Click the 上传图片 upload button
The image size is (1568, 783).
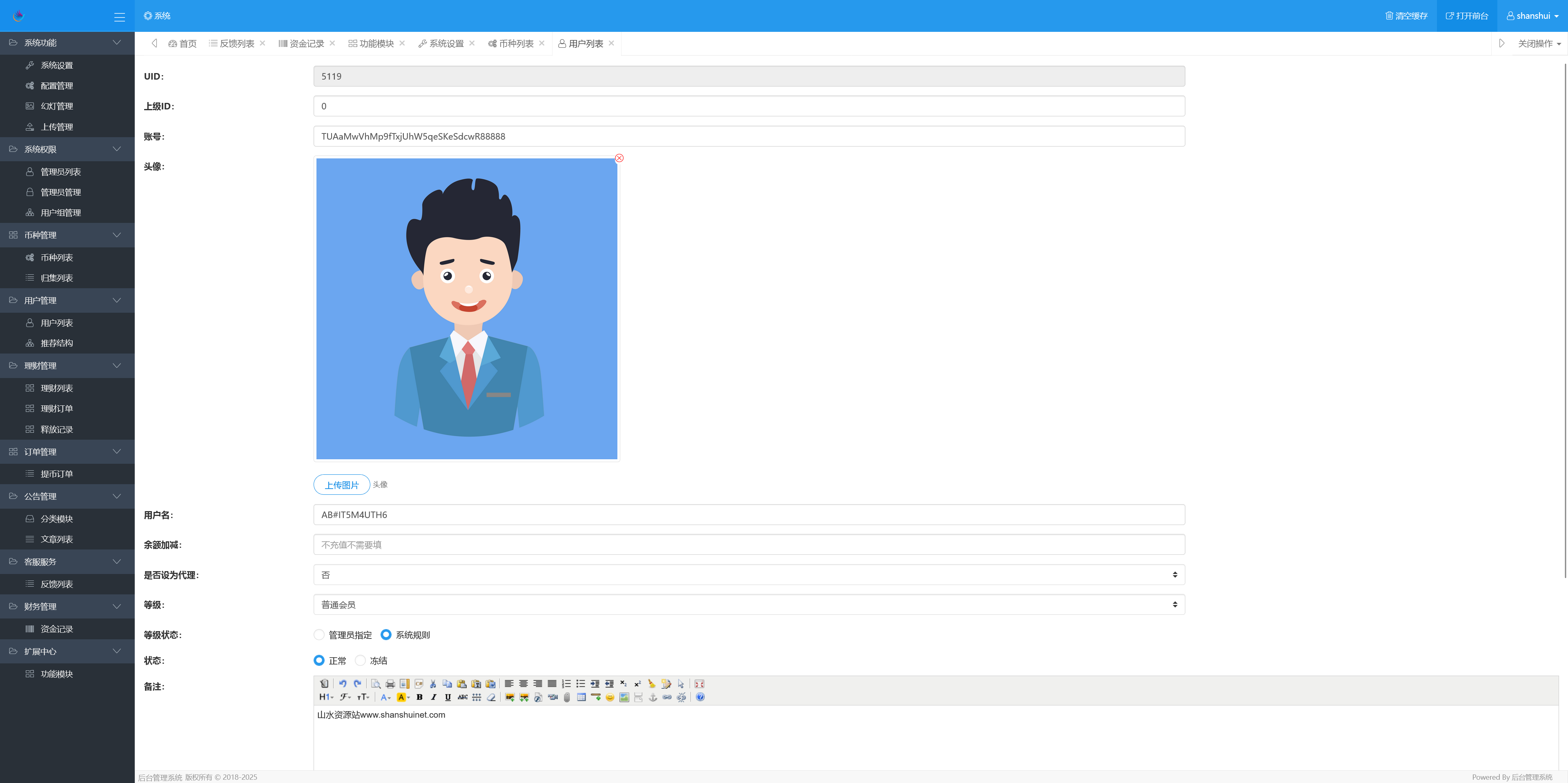[x=341, y=484]
